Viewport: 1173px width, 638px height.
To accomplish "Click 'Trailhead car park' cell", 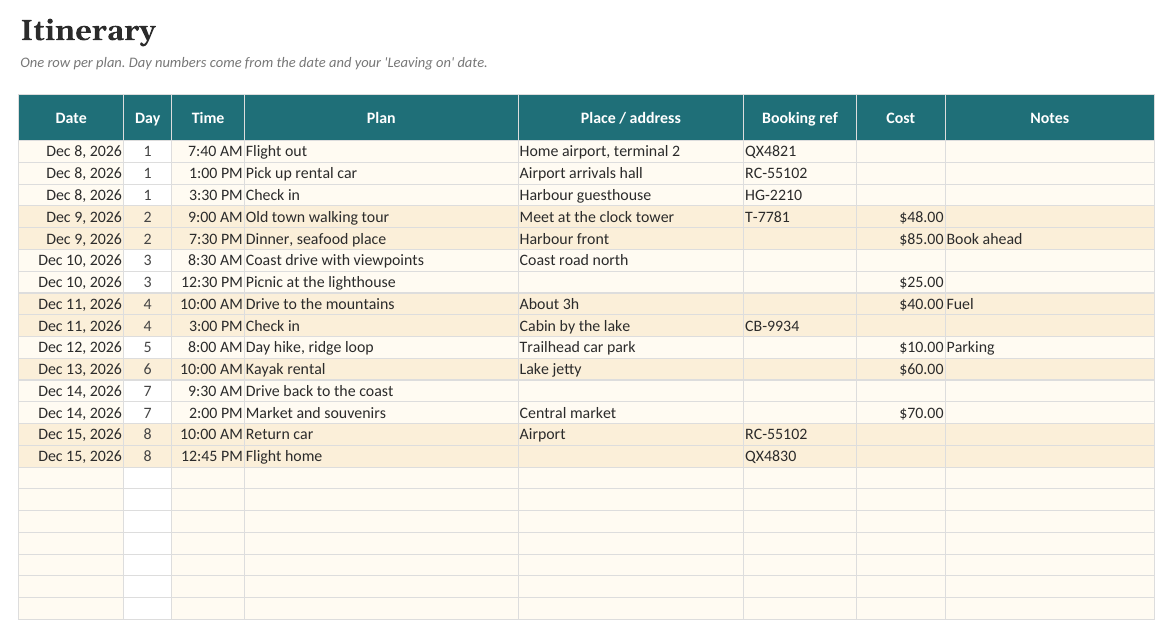I will point(631,347).
